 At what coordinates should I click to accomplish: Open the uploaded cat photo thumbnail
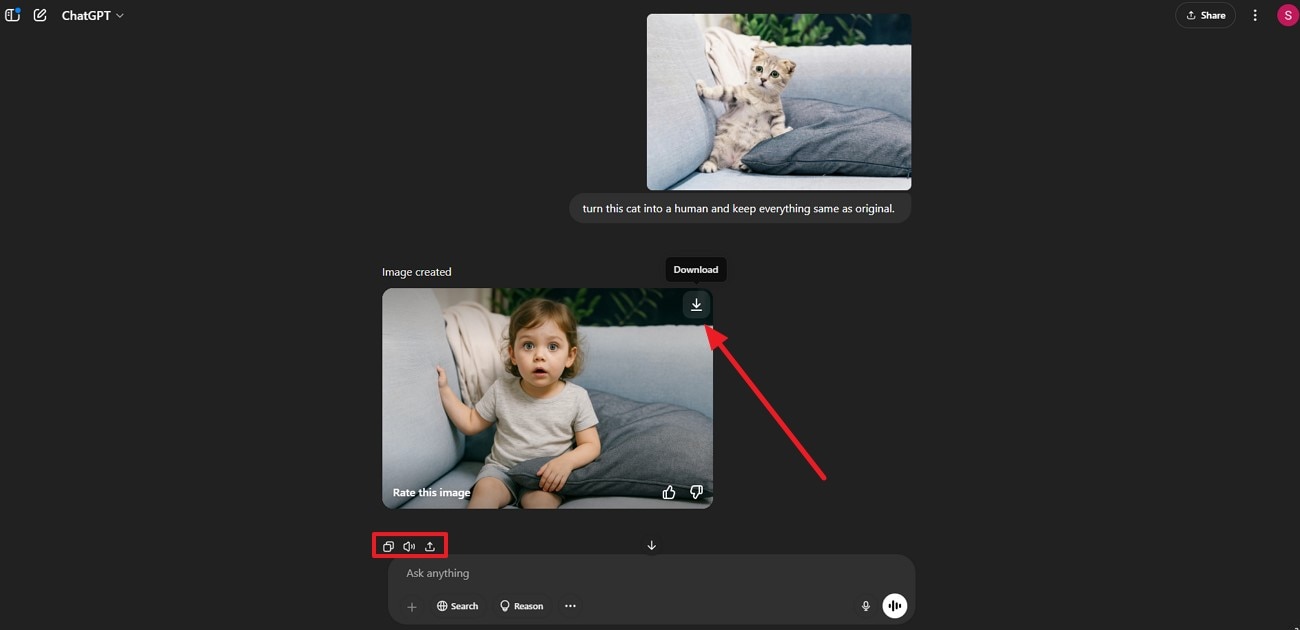pyautogui.click(x=778, y=102)
